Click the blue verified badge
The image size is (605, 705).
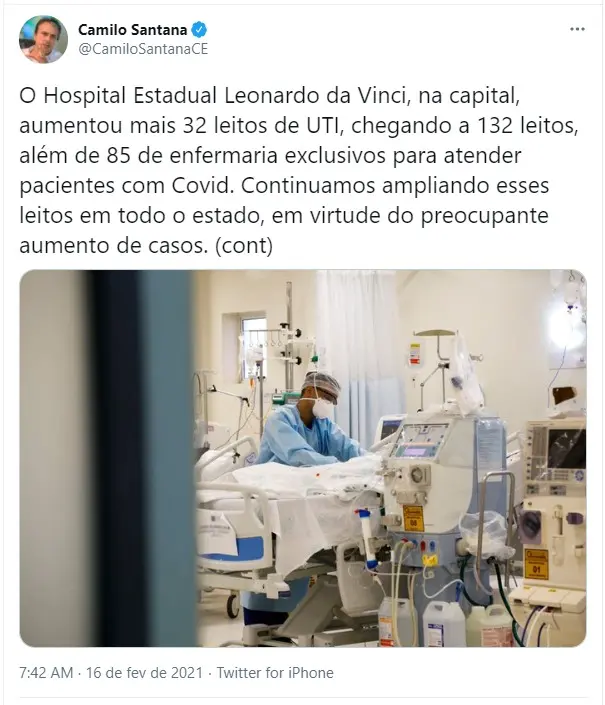[x=199, y=30]
